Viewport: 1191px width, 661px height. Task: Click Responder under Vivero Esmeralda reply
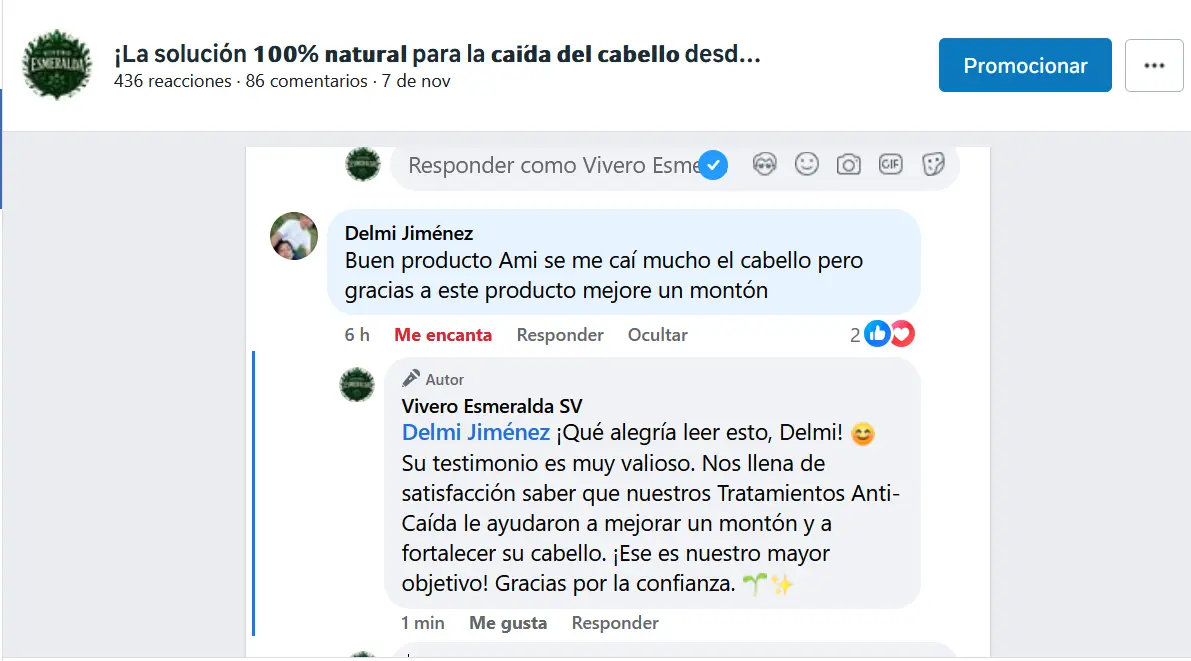point(615,623)
